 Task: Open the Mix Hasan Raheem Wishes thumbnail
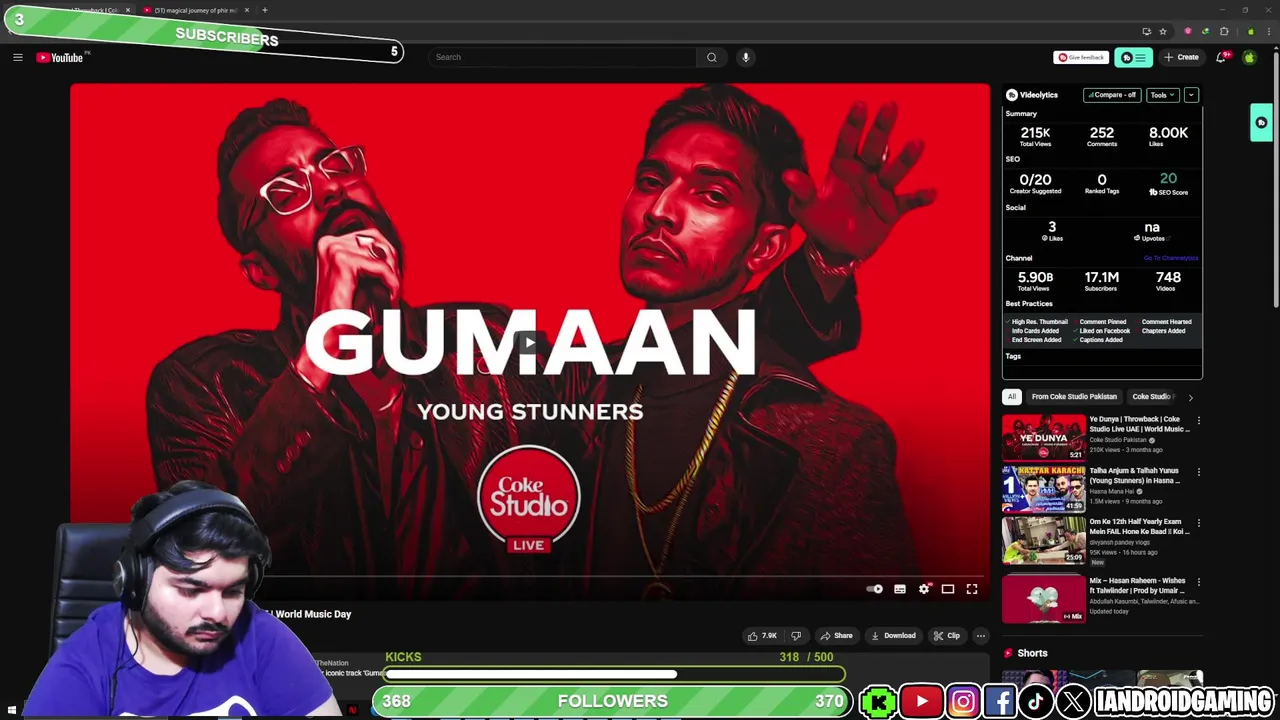[x=1043, y=598]
